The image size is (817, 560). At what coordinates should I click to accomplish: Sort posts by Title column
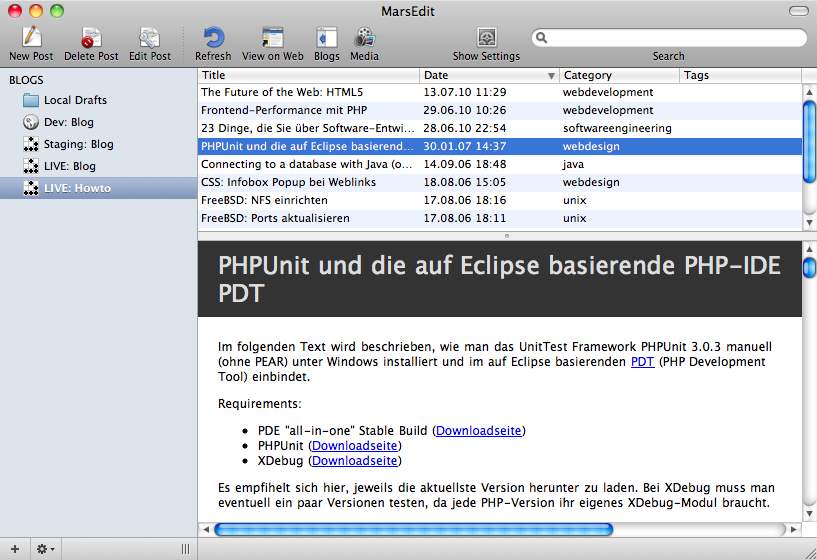[x=308, y=75]
